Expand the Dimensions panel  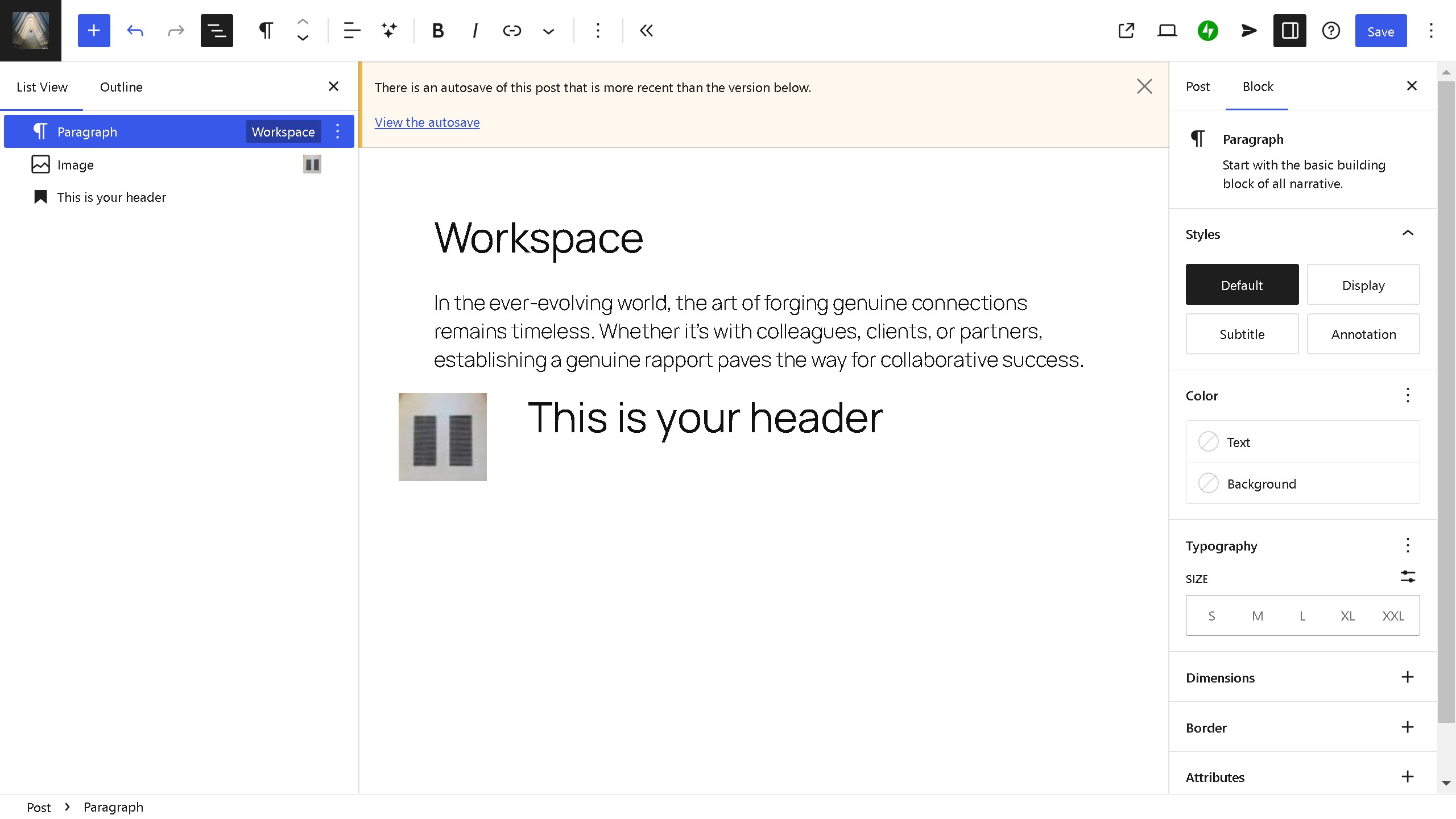point(1407,677)
